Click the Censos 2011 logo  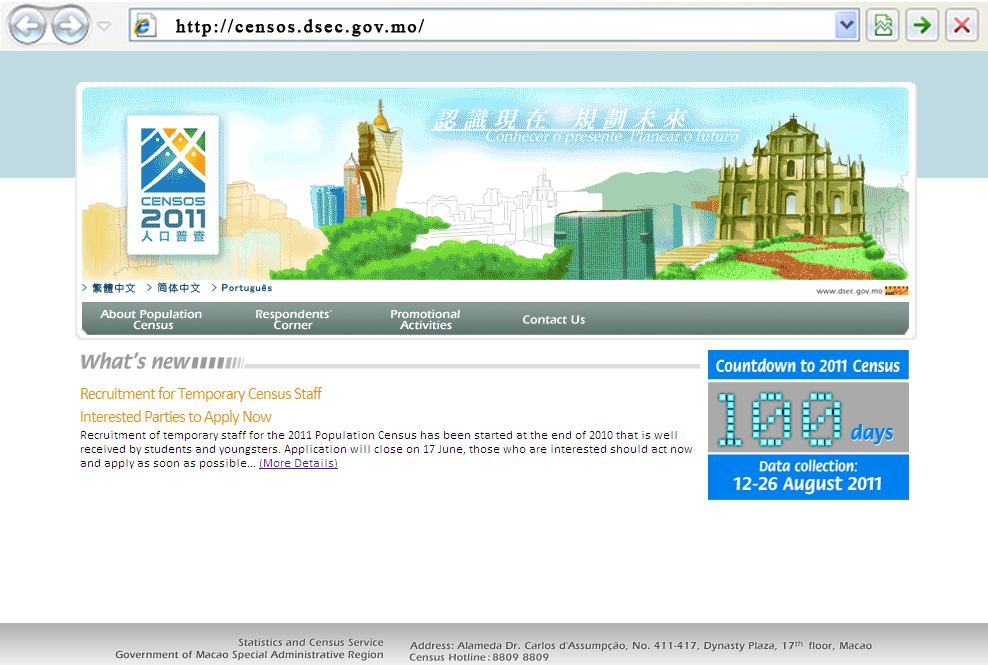point(173,185)
